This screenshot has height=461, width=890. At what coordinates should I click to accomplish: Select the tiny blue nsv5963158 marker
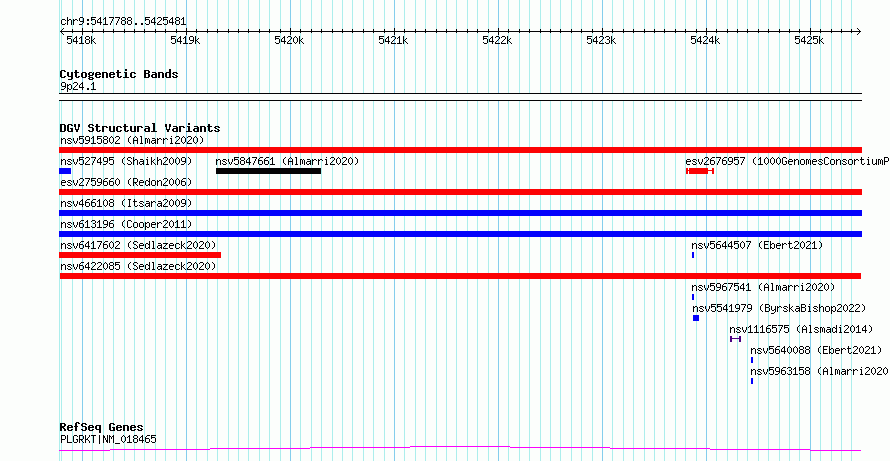pos(752,381)
